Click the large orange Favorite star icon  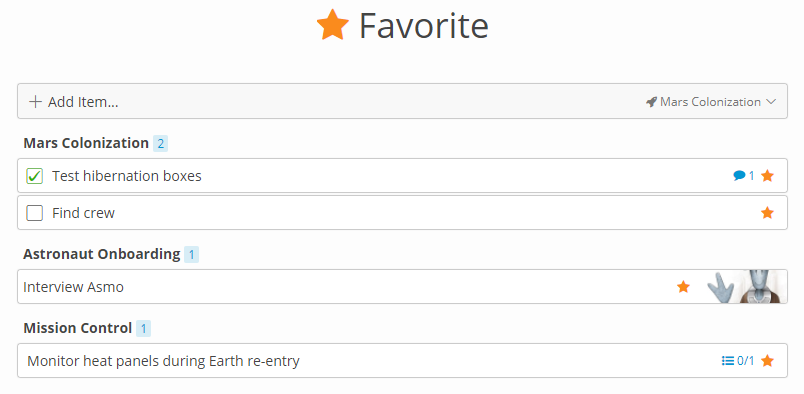pyautogui.click(x=333, y=25)
